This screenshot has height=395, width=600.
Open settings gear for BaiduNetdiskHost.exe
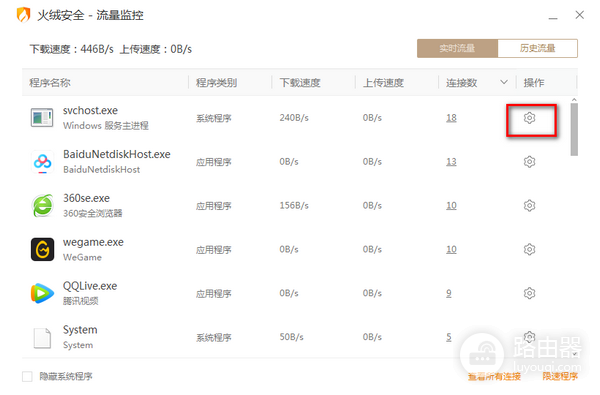529,162
